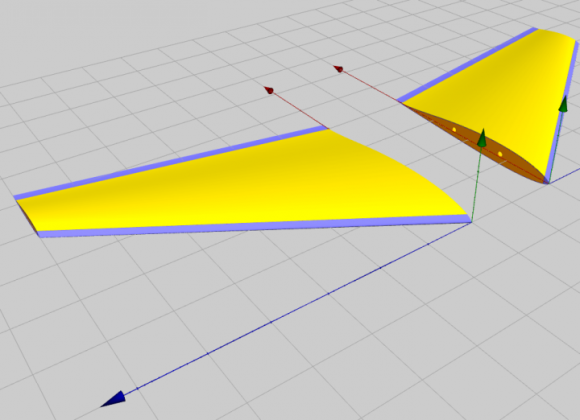Click the green arrowhead at right wing edge
This screenshot has height=420, width=580.
[x=563, y=104]
